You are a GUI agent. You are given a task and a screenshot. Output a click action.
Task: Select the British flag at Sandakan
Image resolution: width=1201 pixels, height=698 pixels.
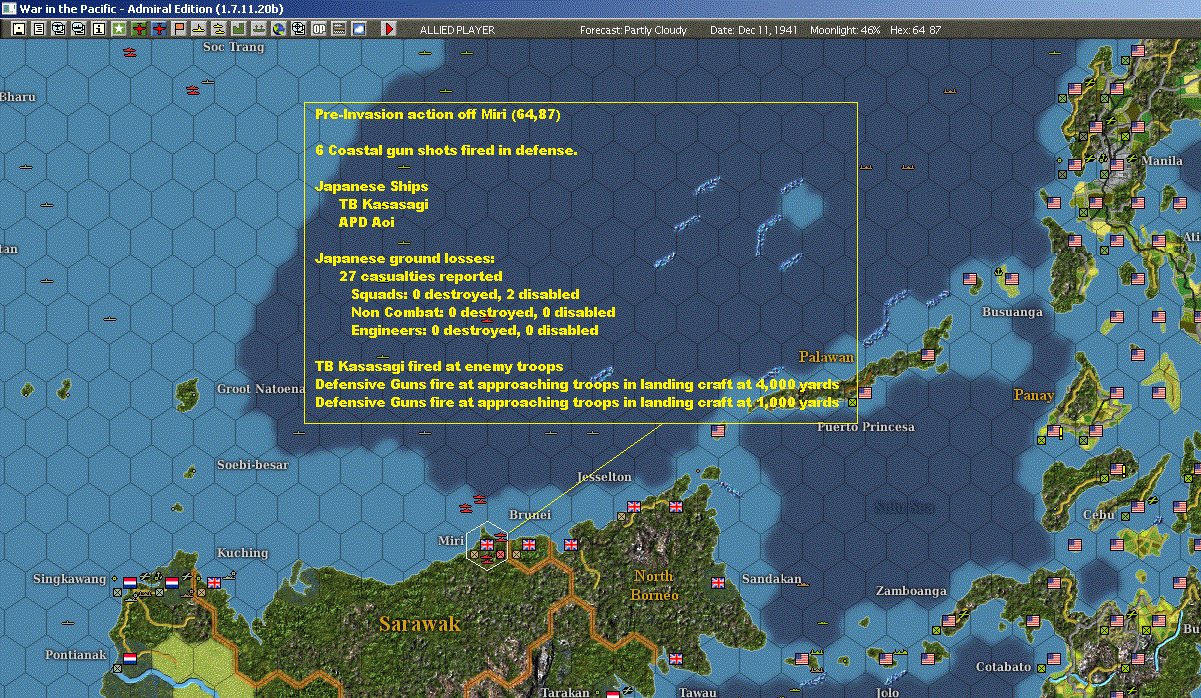click(717, 581)
